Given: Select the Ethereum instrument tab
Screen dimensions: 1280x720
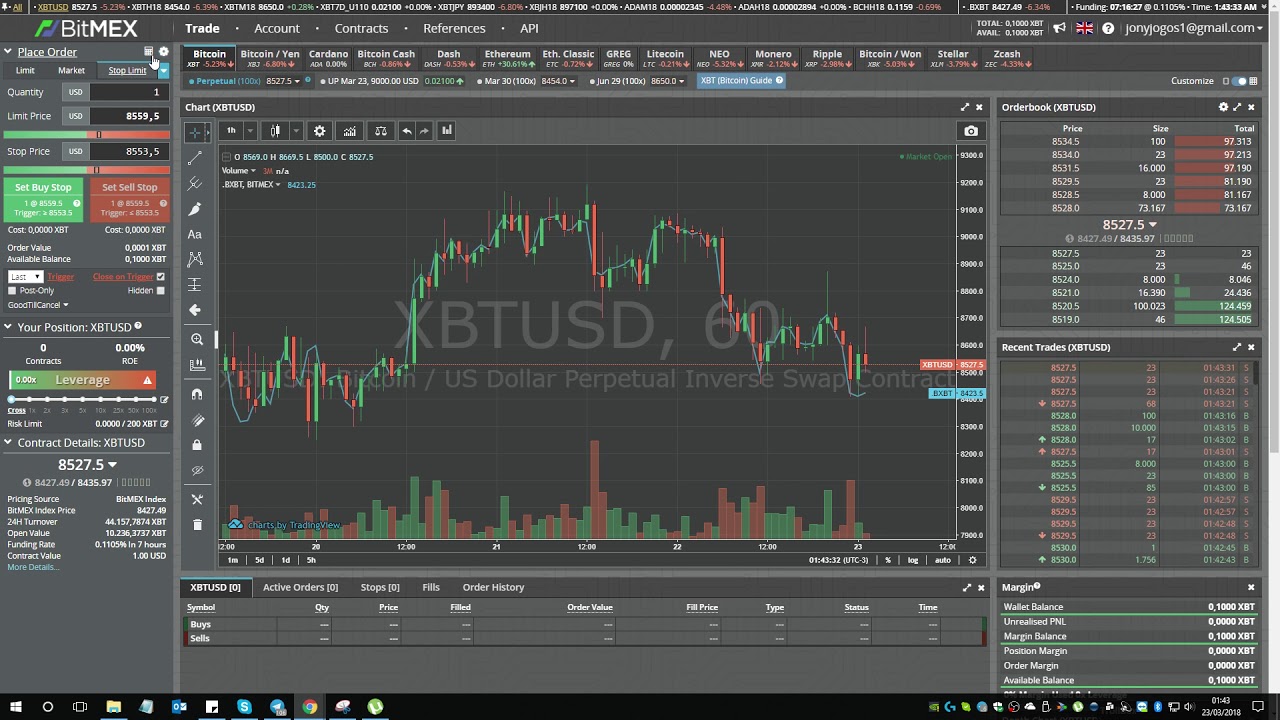Looking at the screenshot, I should coord(508,58).
